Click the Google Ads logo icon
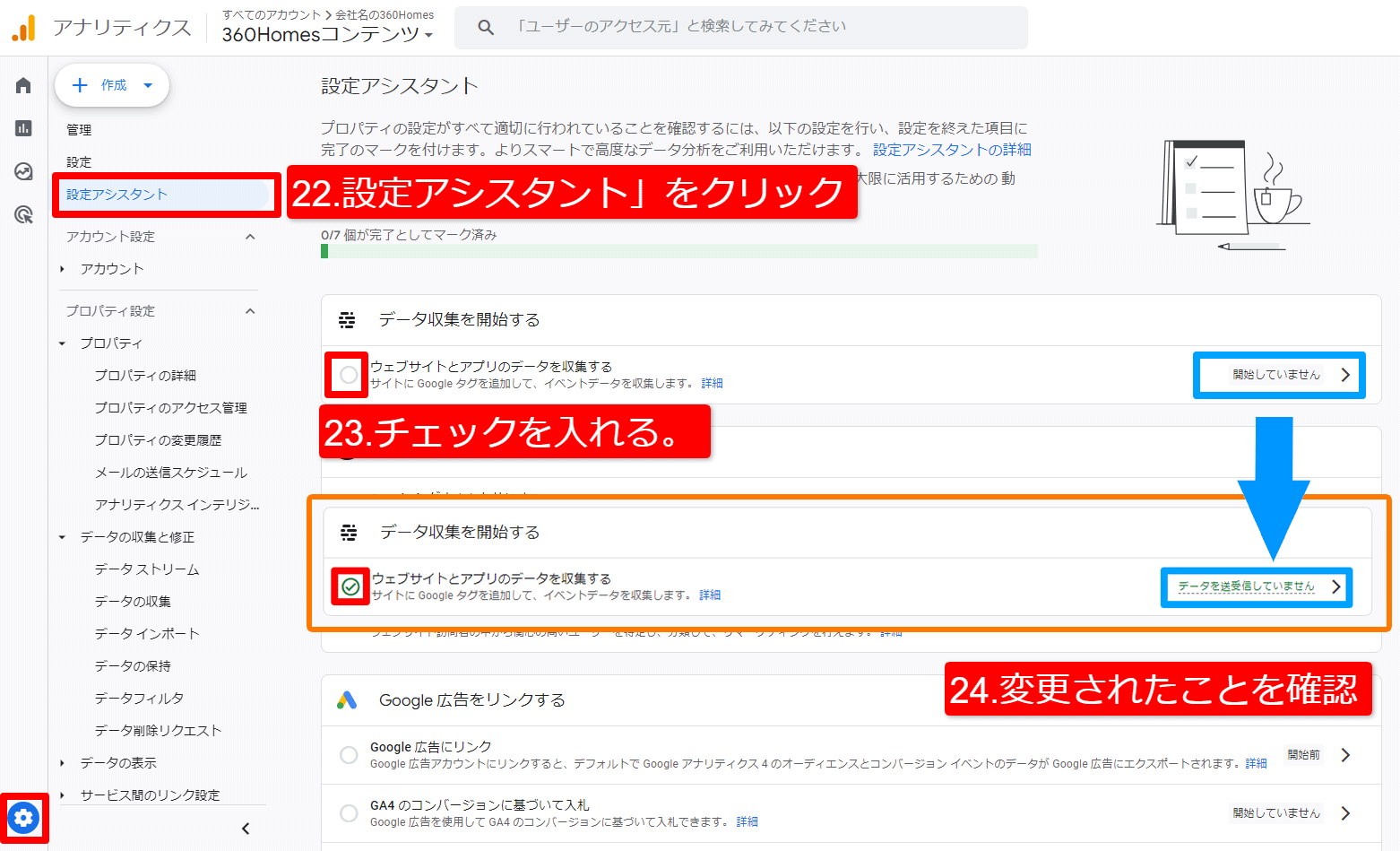1400x851 pixels. point(347,700)
